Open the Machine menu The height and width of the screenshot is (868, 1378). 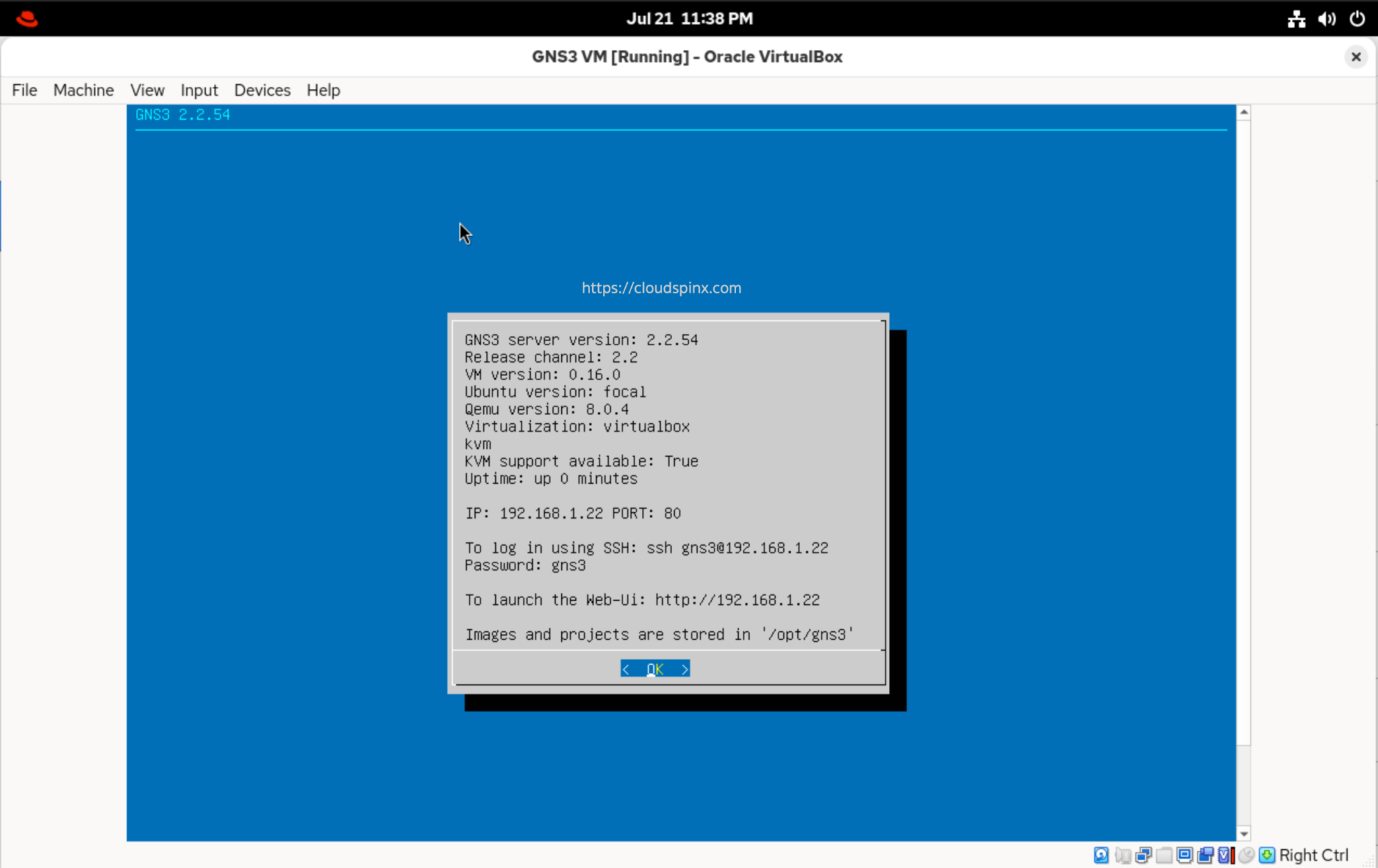[x=83, y=89]
